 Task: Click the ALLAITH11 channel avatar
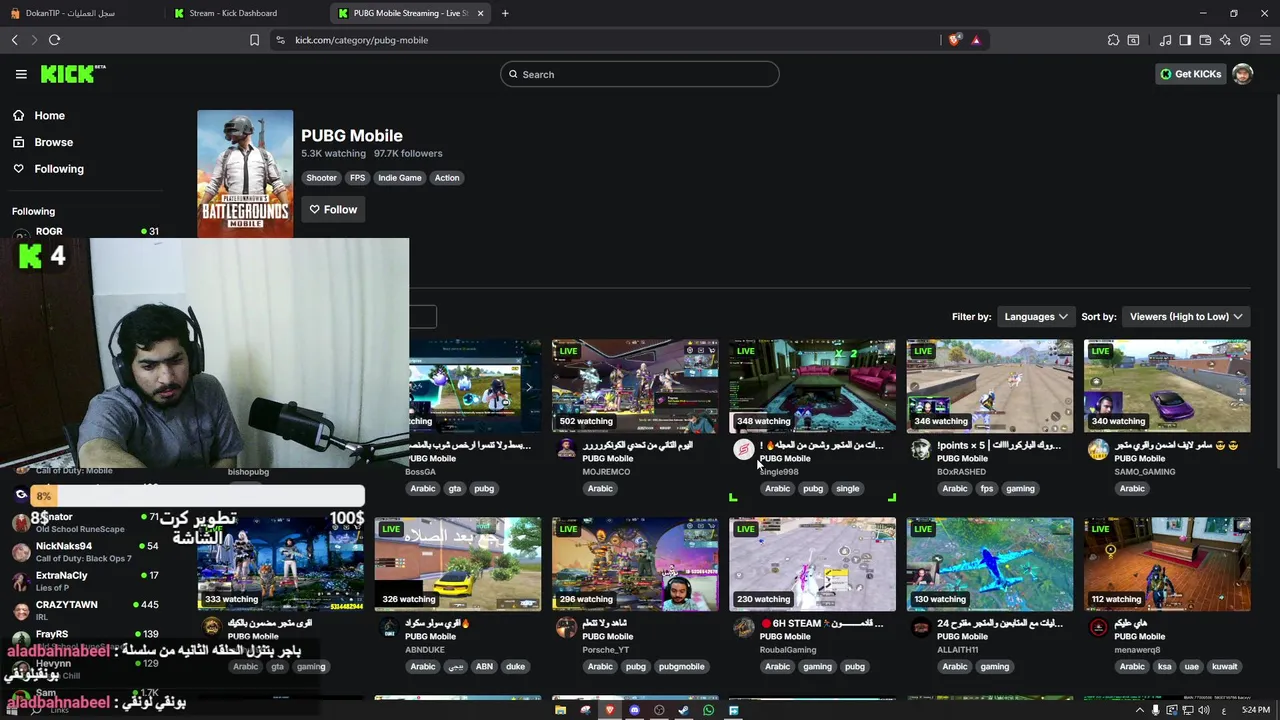[x=921, y=627]
